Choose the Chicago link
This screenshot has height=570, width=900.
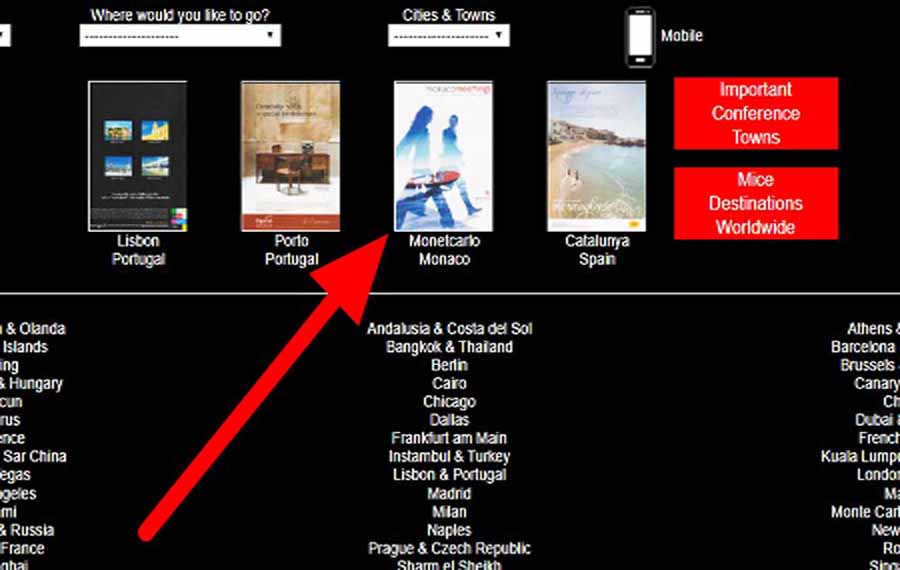point(449,402)
